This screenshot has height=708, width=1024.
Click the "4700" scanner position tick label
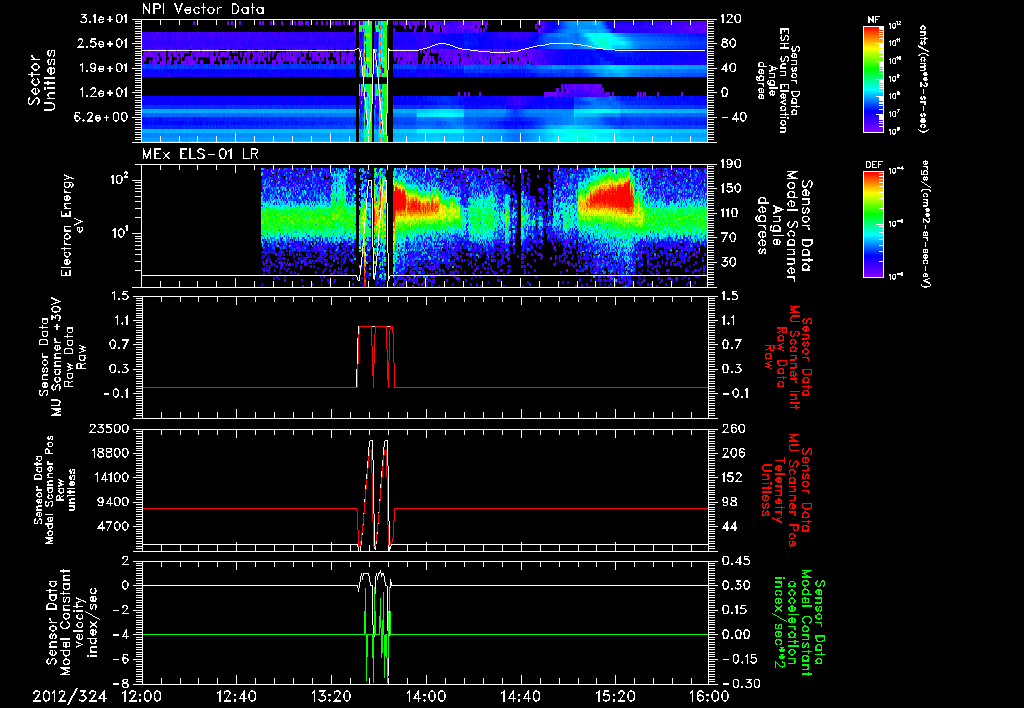point(115,526)
